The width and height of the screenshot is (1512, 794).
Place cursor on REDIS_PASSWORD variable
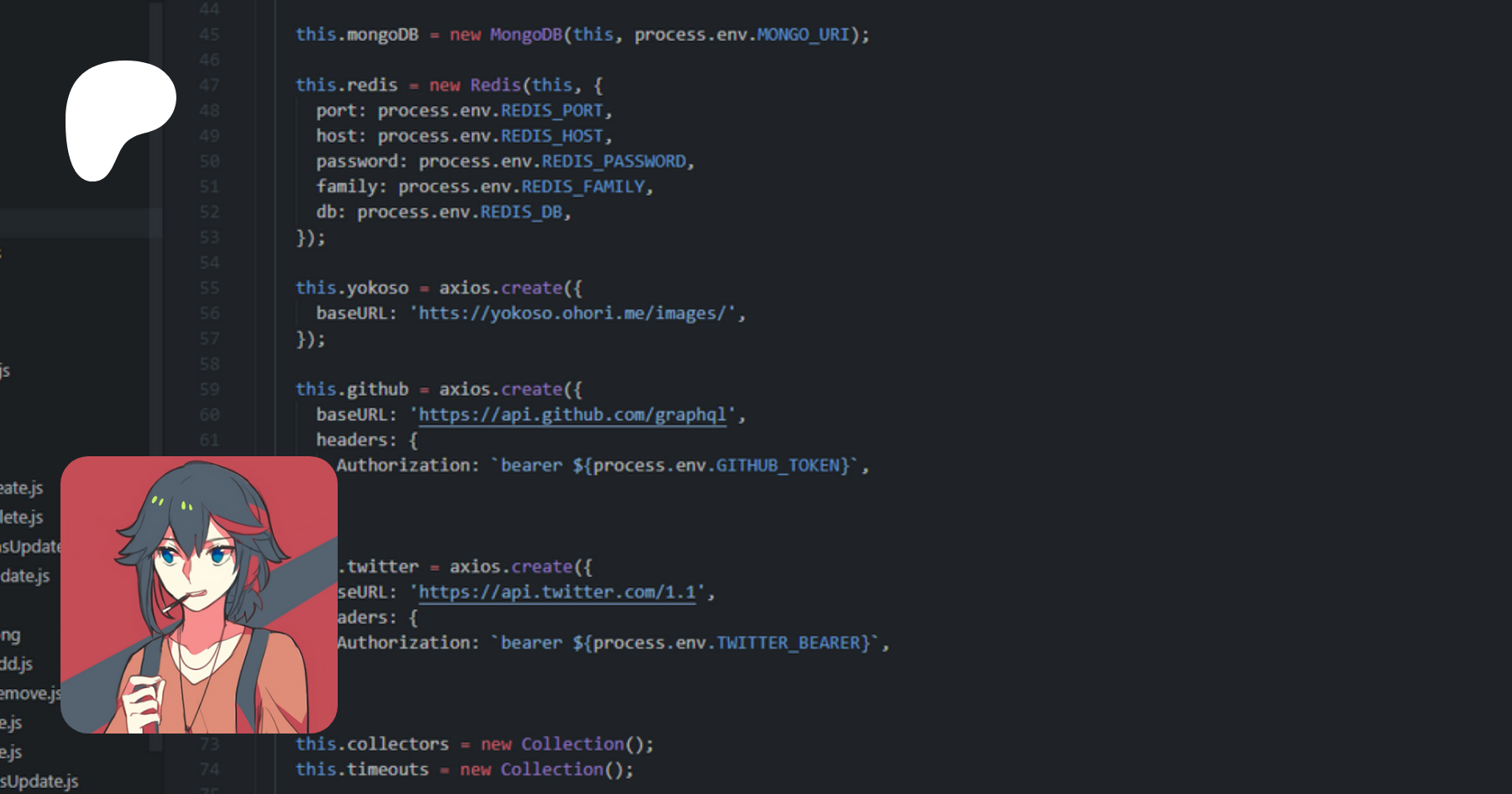613,161
